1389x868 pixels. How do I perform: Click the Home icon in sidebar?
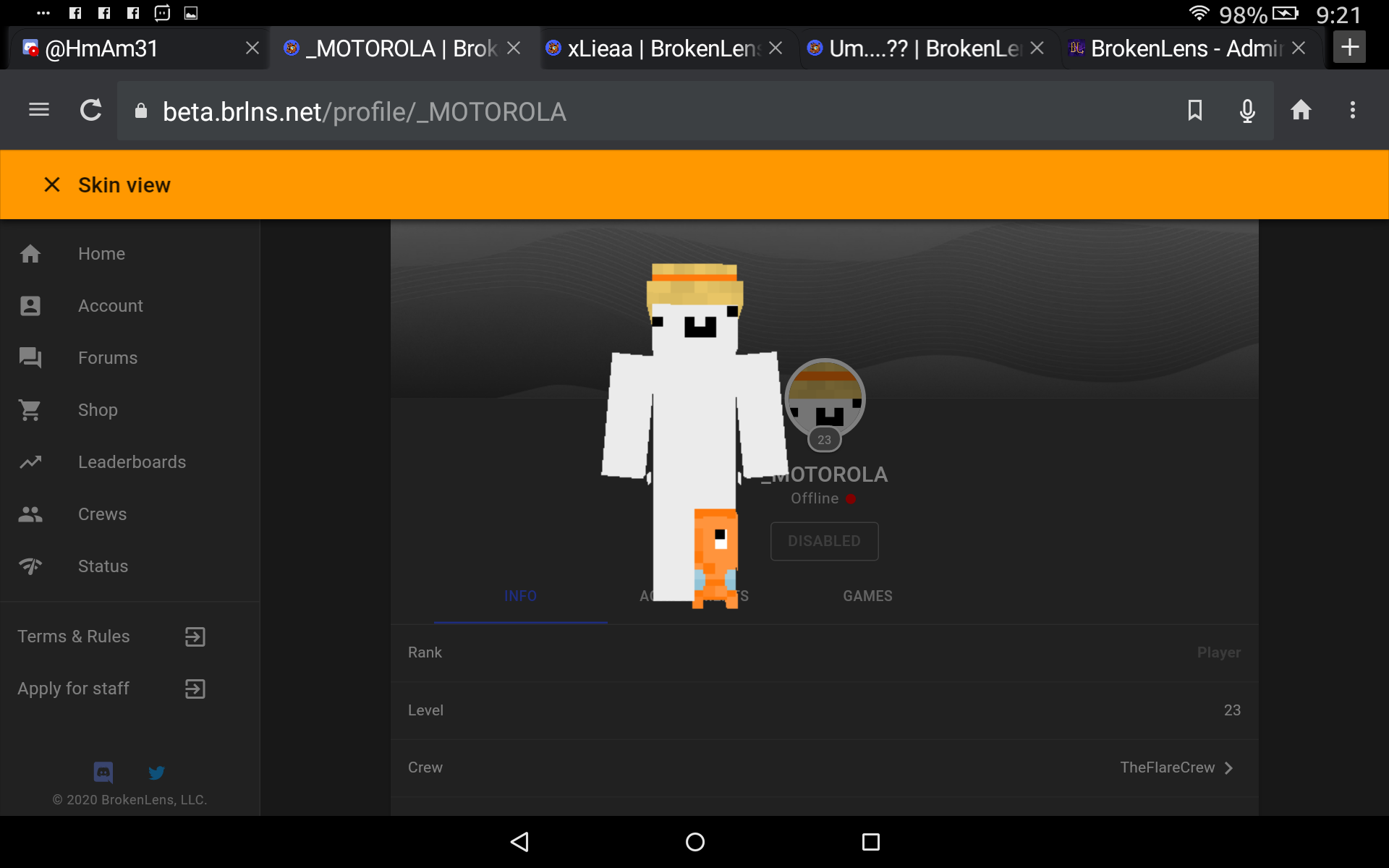[x=30, y=254]
